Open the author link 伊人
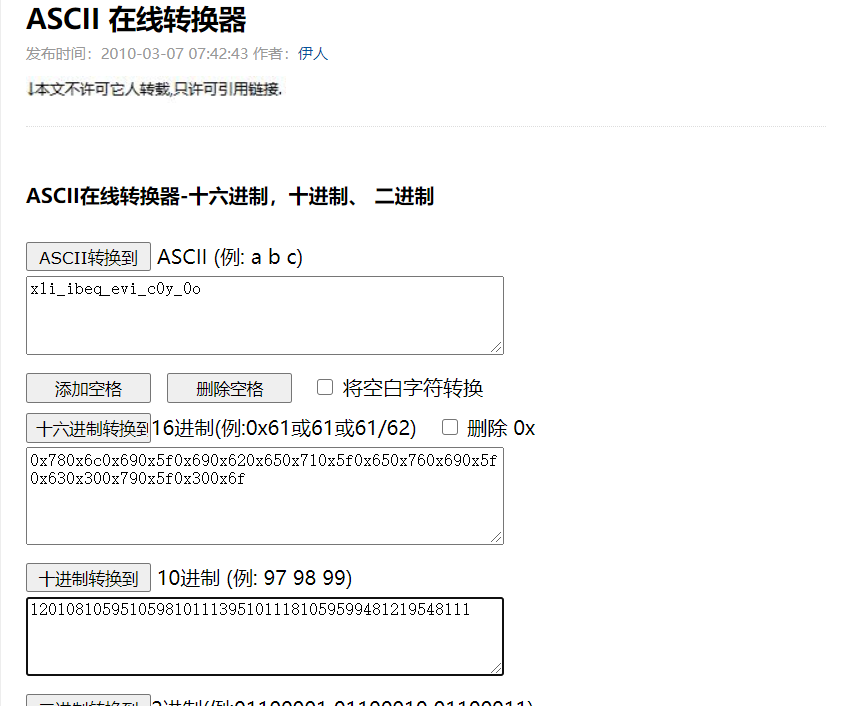The image size is (845, 706). coord(313,55)
